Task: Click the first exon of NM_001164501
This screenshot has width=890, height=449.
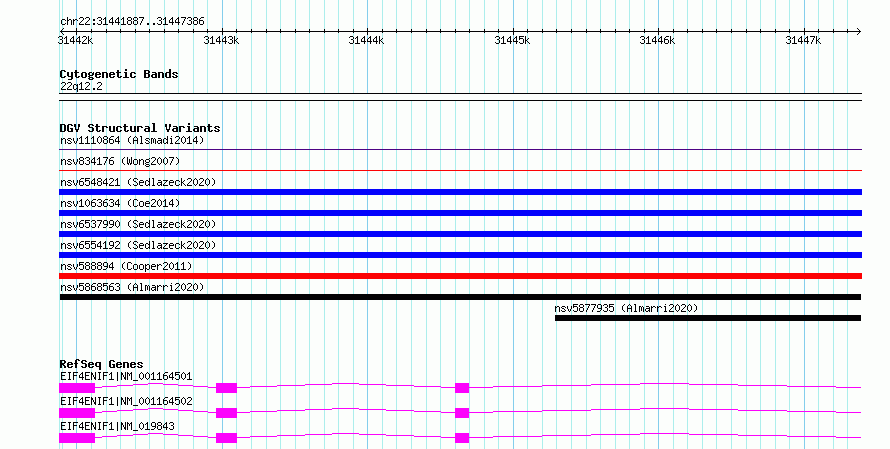Action: point(77,388)
